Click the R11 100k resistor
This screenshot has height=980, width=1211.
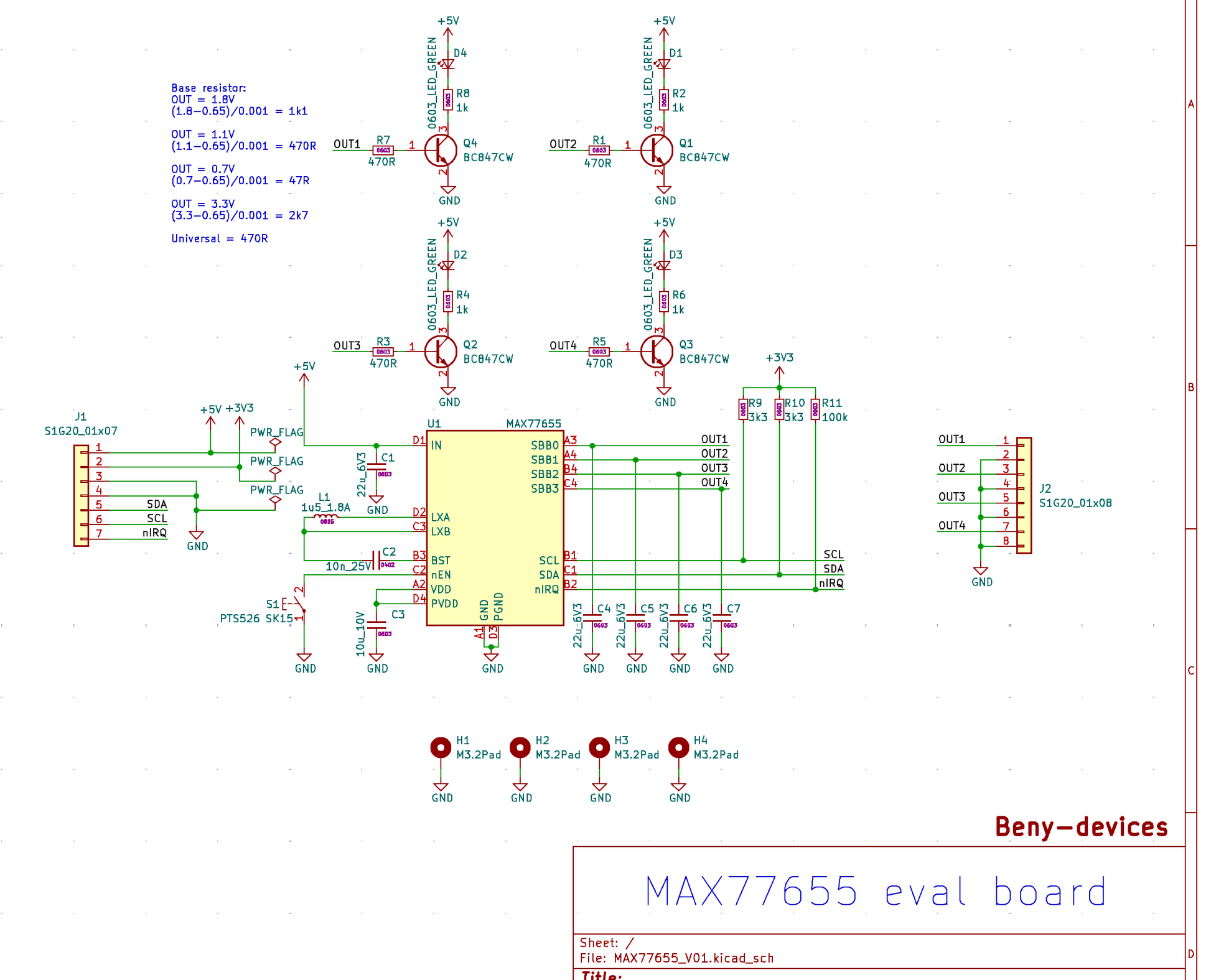pos(815,409)
